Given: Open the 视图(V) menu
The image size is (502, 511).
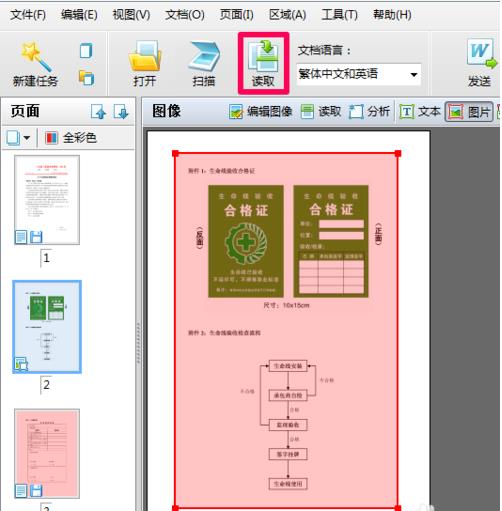Looking at the screenshot, I should click(x=131, y=15).
